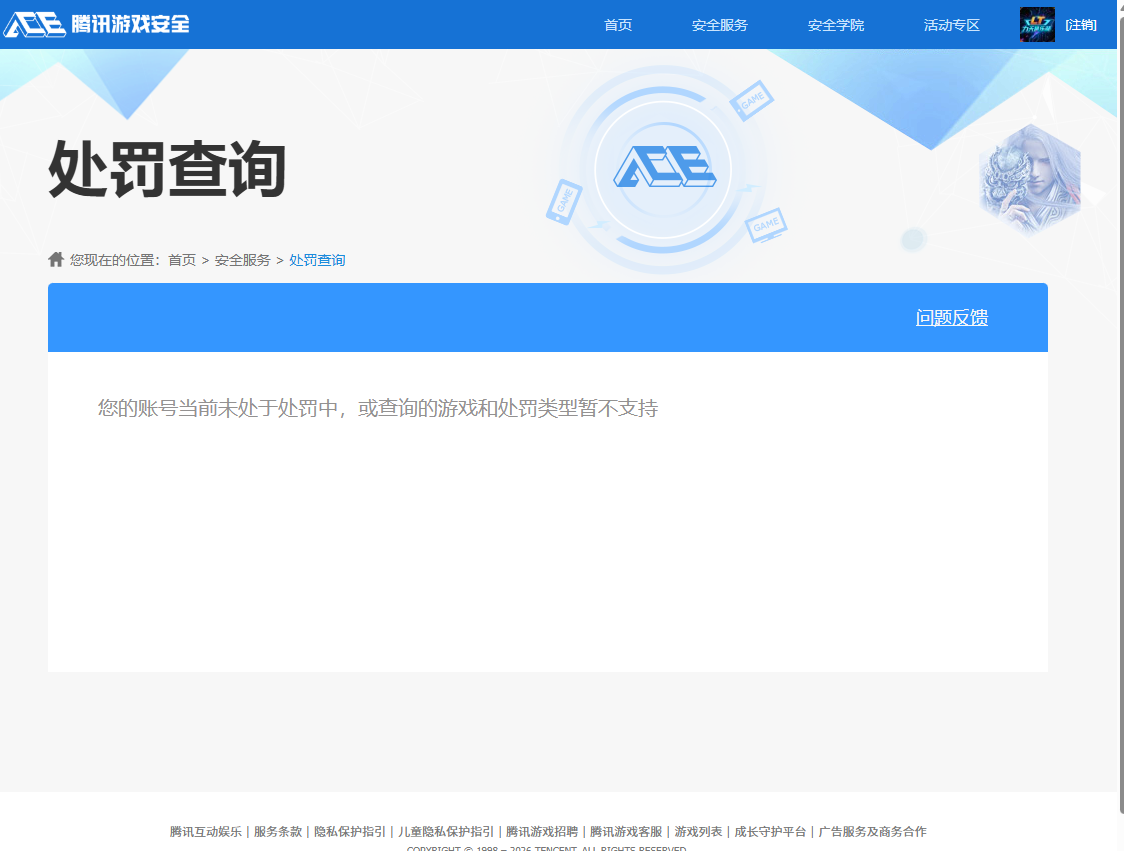Open the 首页 navigation menu item
This screenshot has height=851, width=1124.
pyautogui.click(x=617, y=24)
